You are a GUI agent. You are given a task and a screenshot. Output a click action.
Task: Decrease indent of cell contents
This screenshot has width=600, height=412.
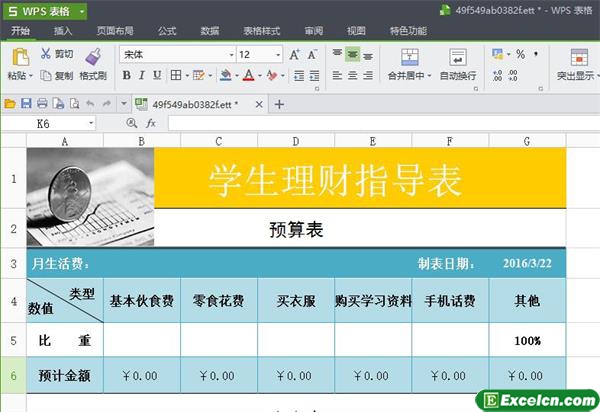pyautogui.click(x=299, y=76)
